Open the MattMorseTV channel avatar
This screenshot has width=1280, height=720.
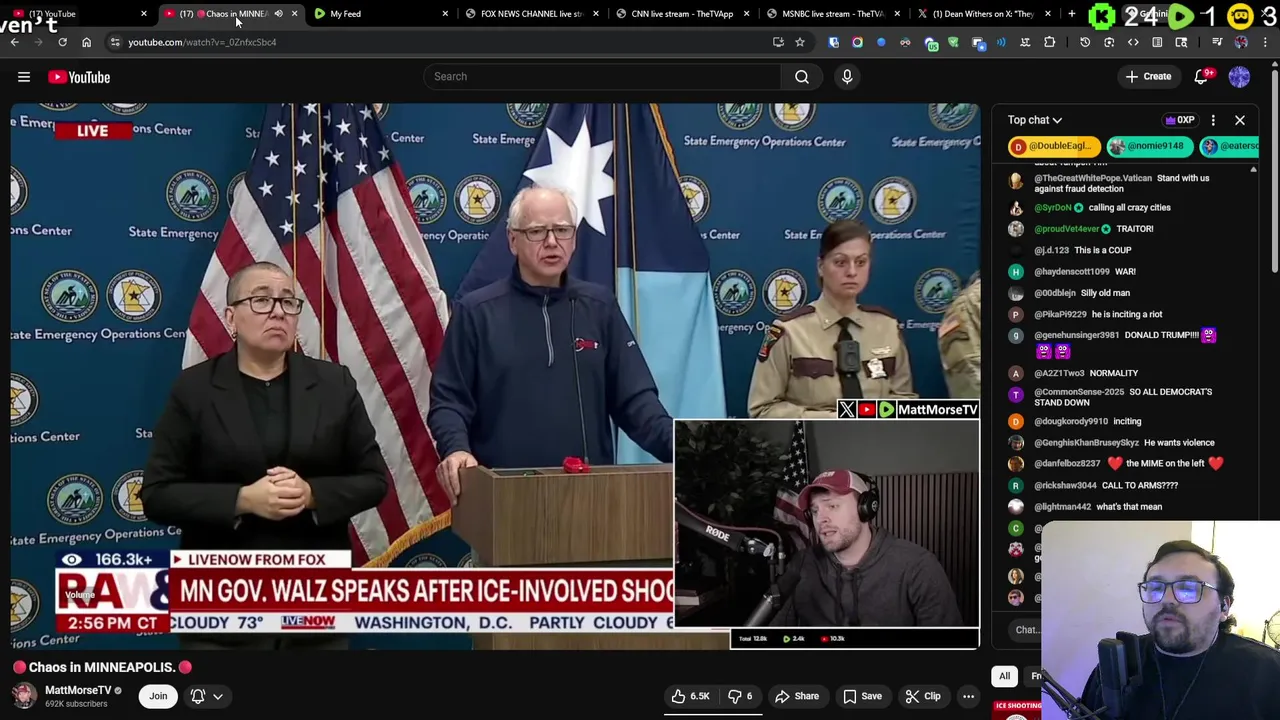(x=24, y=695)
